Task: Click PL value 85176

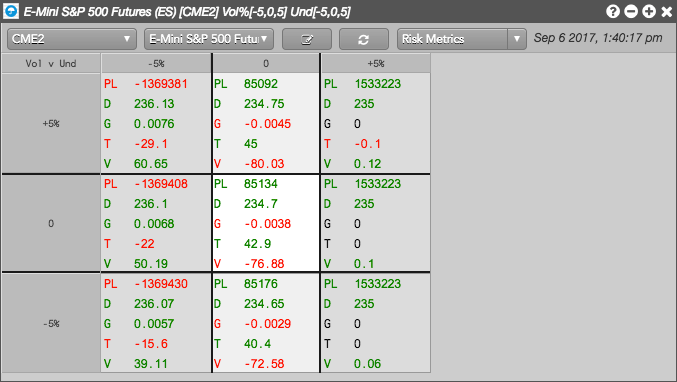Action: click(x=261, y=284)
